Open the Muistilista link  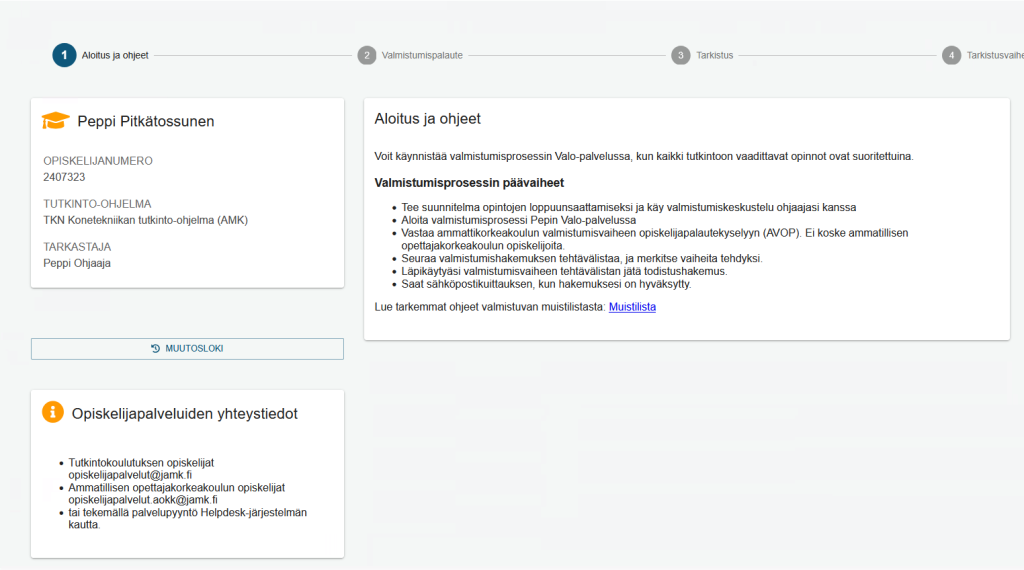632,307
